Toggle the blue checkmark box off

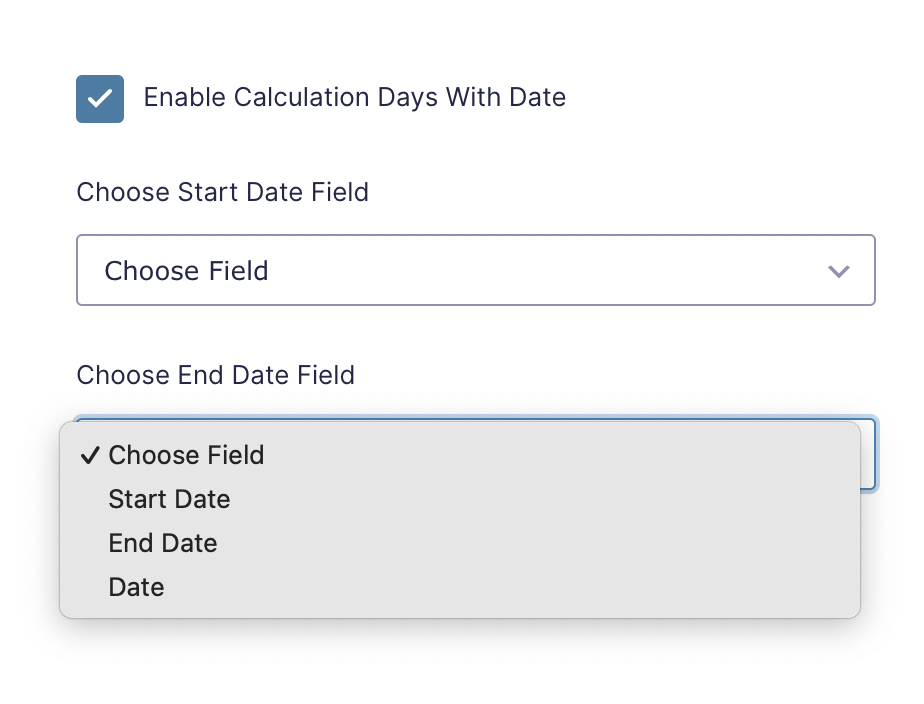pyautogui.click(x=100, y=98)
